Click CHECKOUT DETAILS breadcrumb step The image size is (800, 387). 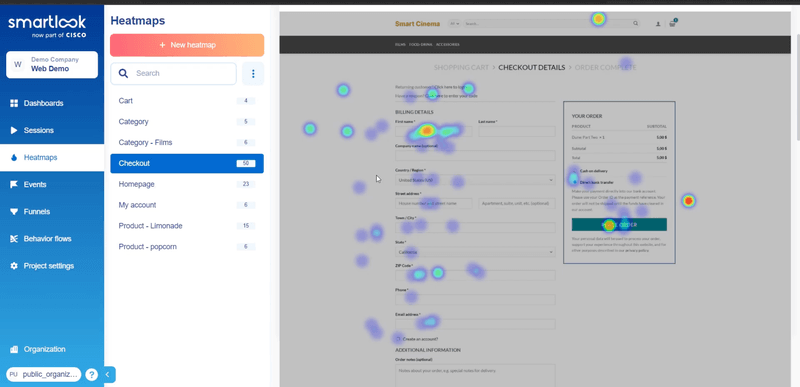click(532, 67)
